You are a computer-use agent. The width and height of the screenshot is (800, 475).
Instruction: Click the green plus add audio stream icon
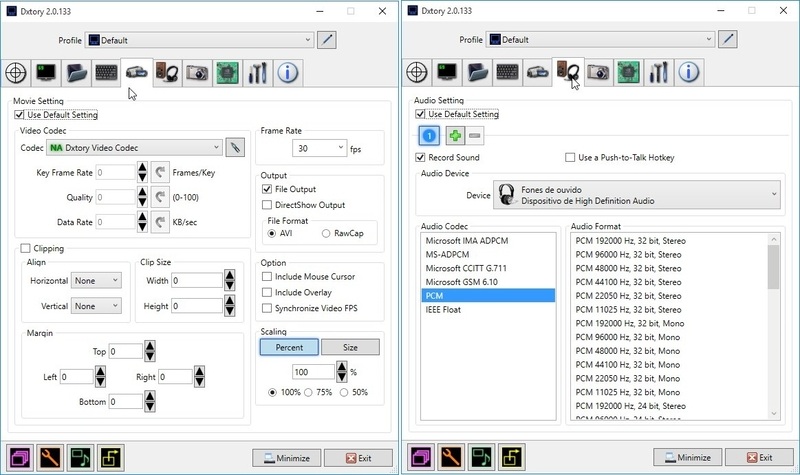tap(453, 135)
